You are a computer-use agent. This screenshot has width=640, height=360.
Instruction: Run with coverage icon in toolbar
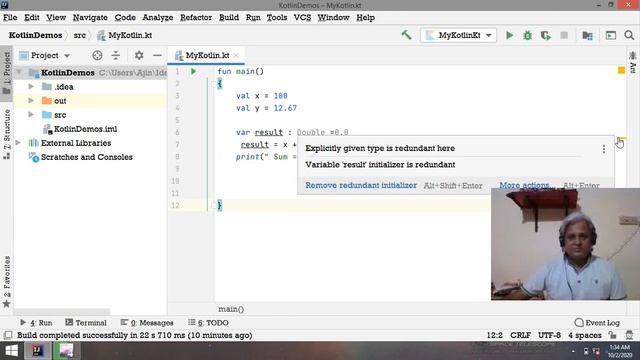click(546, 36)
